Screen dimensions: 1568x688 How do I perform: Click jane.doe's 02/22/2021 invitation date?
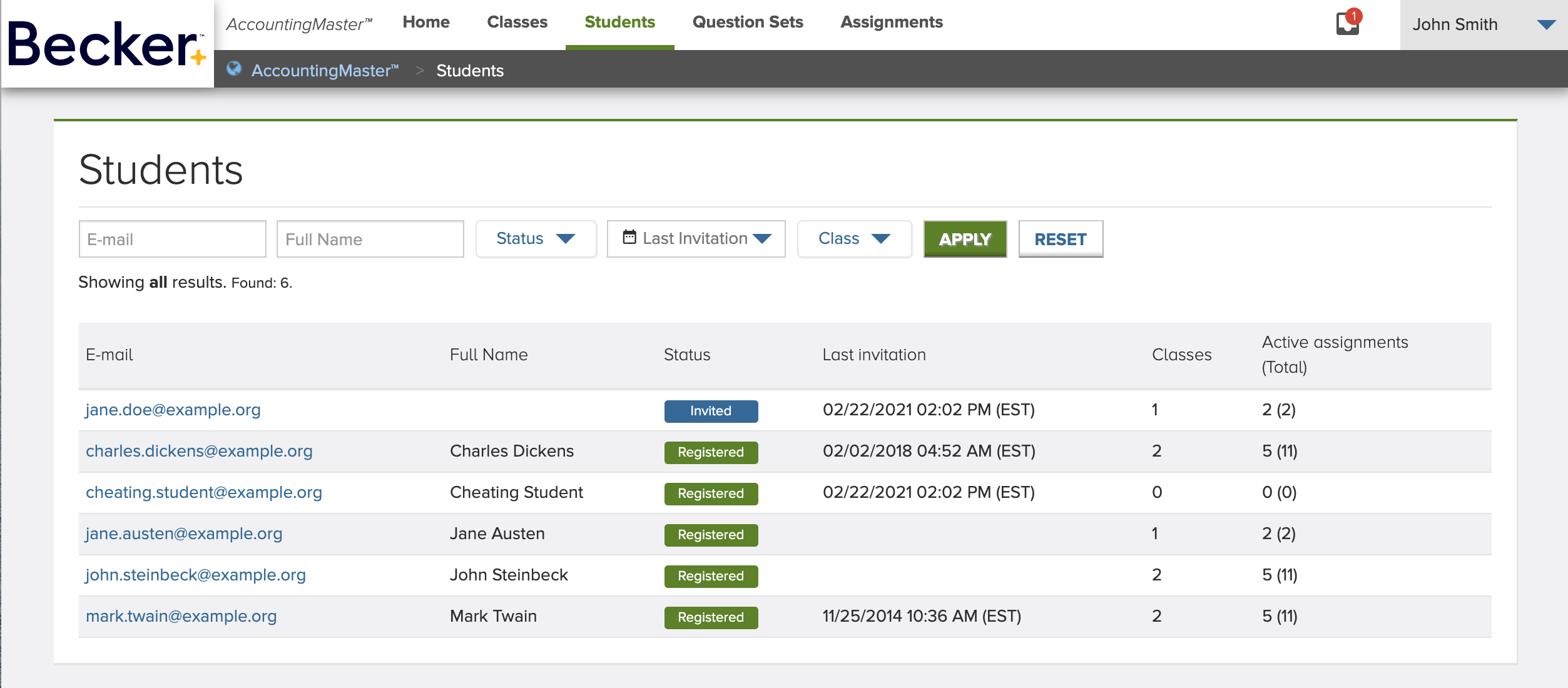point(929,410)
